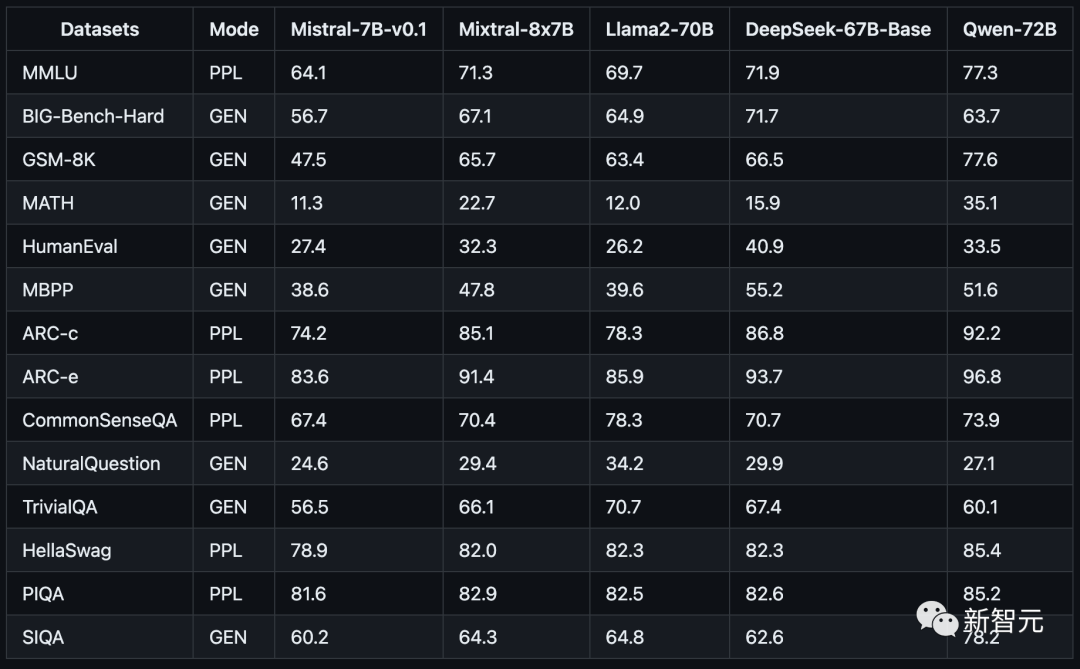Click the CommonSenseQA row label
Image resolution: width=1080 pixels, height=669 pixels.
point(100,420)
